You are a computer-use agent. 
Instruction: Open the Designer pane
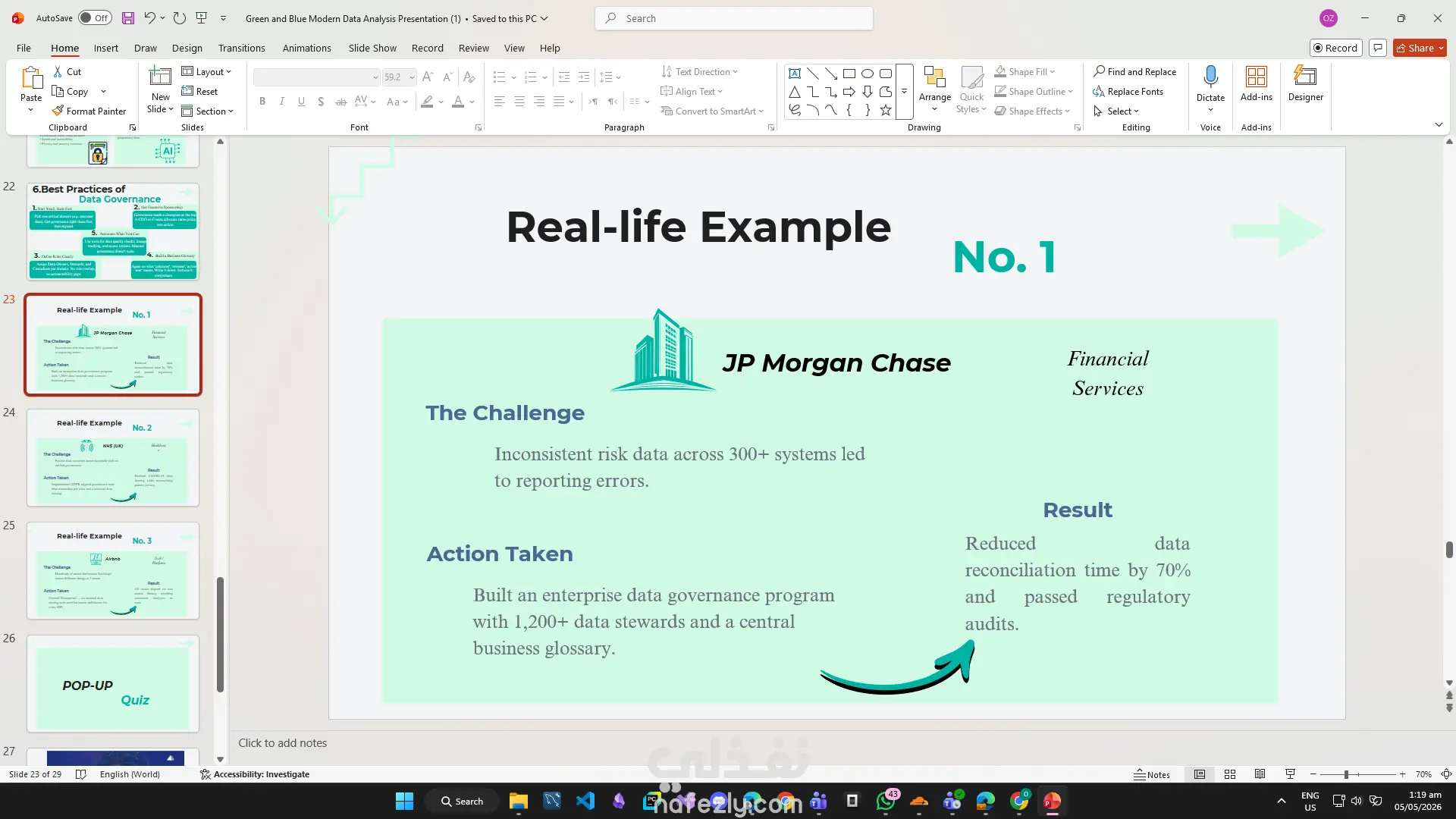click(x=1305, y=83)
